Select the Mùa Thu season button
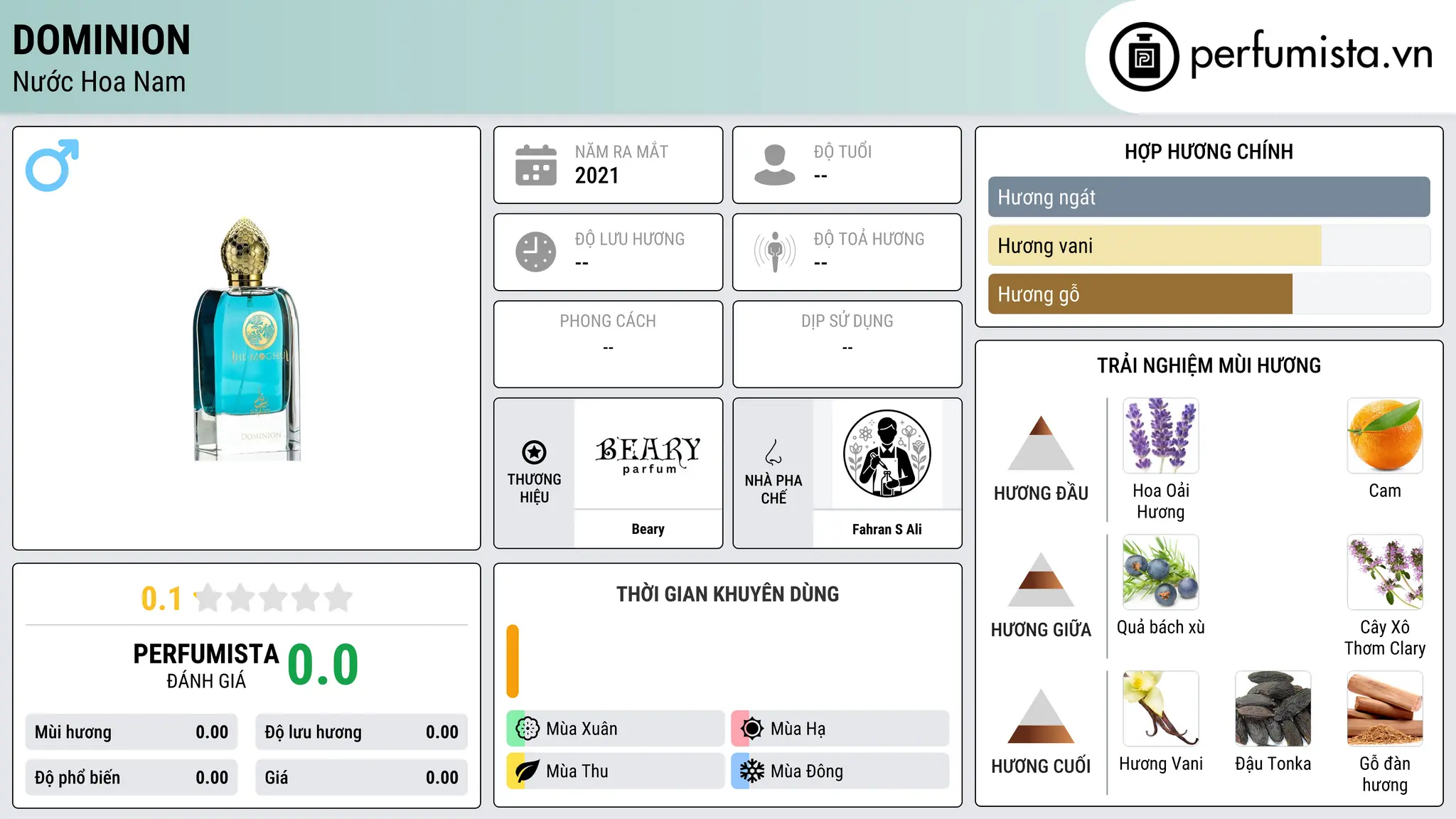This screenshot has height=819, width=1456. point(616,771)
